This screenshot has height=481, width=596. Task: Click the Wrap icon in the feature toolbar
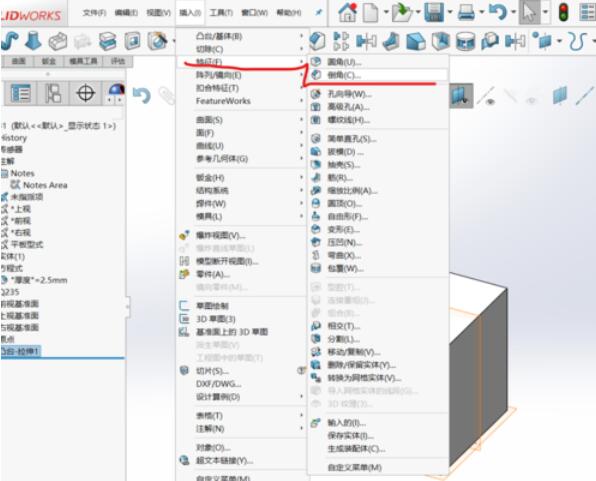point(465,41)
